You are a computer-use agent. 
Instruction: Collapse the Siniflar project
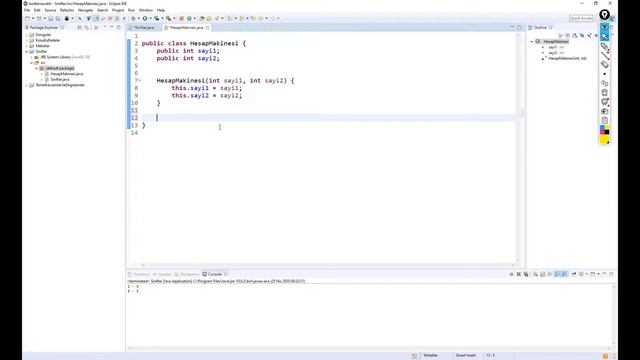[27, 51]
